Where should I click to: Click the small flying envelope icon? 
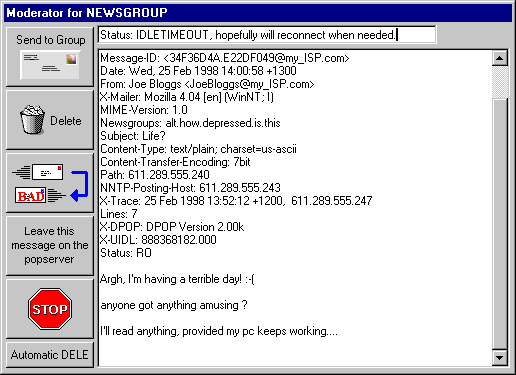[38, 172]
